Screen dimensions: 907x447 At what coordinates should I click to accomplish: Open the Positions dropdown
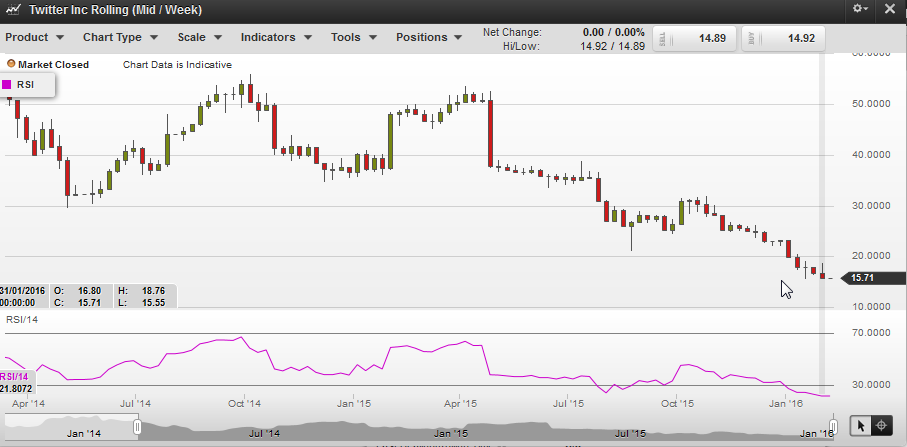click(429, 37)
